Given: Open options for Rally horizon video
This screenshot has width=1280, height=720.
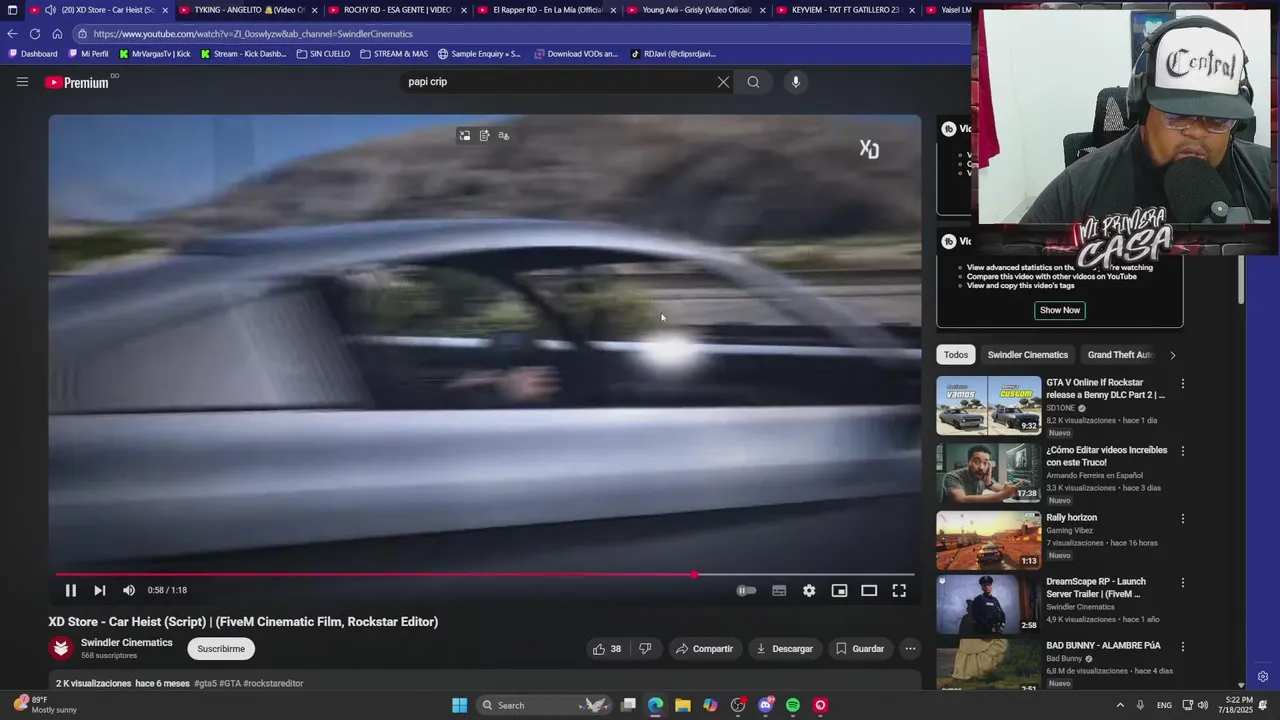Looking at the screenshot, I should (x=1183, y=519).
